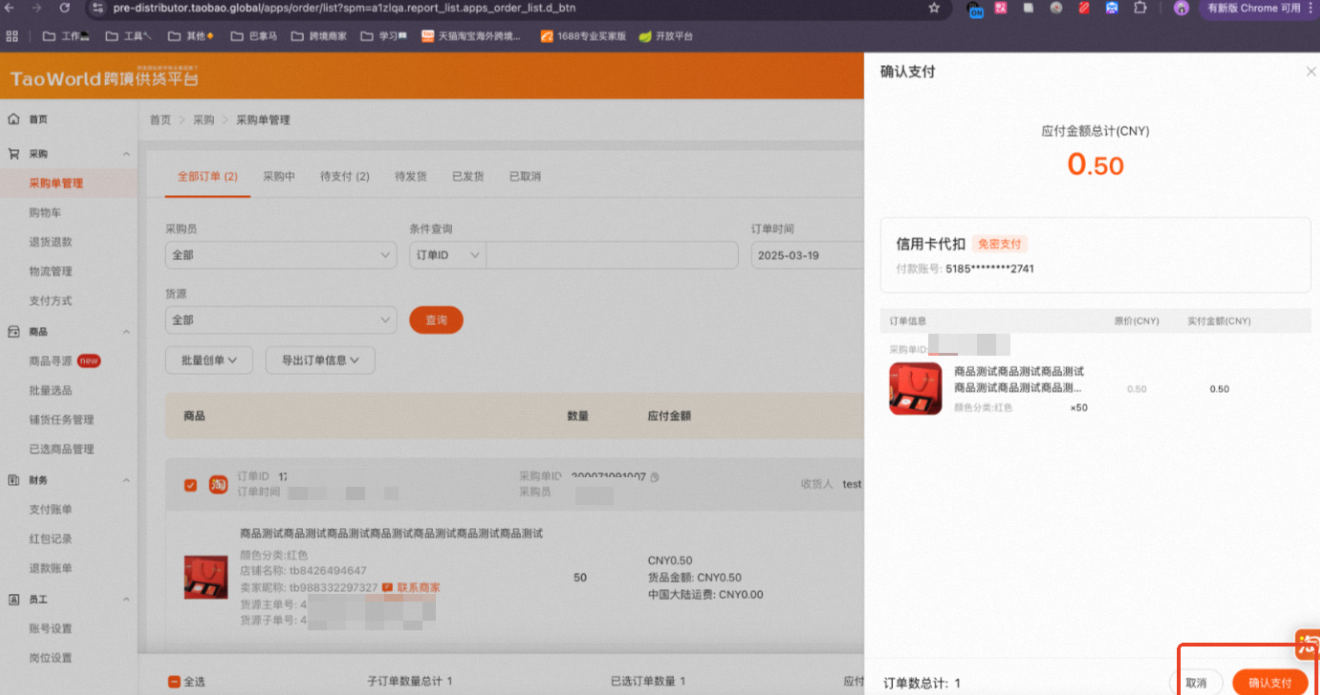The width and height of the screenshot is (1320, 695).
Task: Switch to the 采购中 tab
Action: [279, 176]
